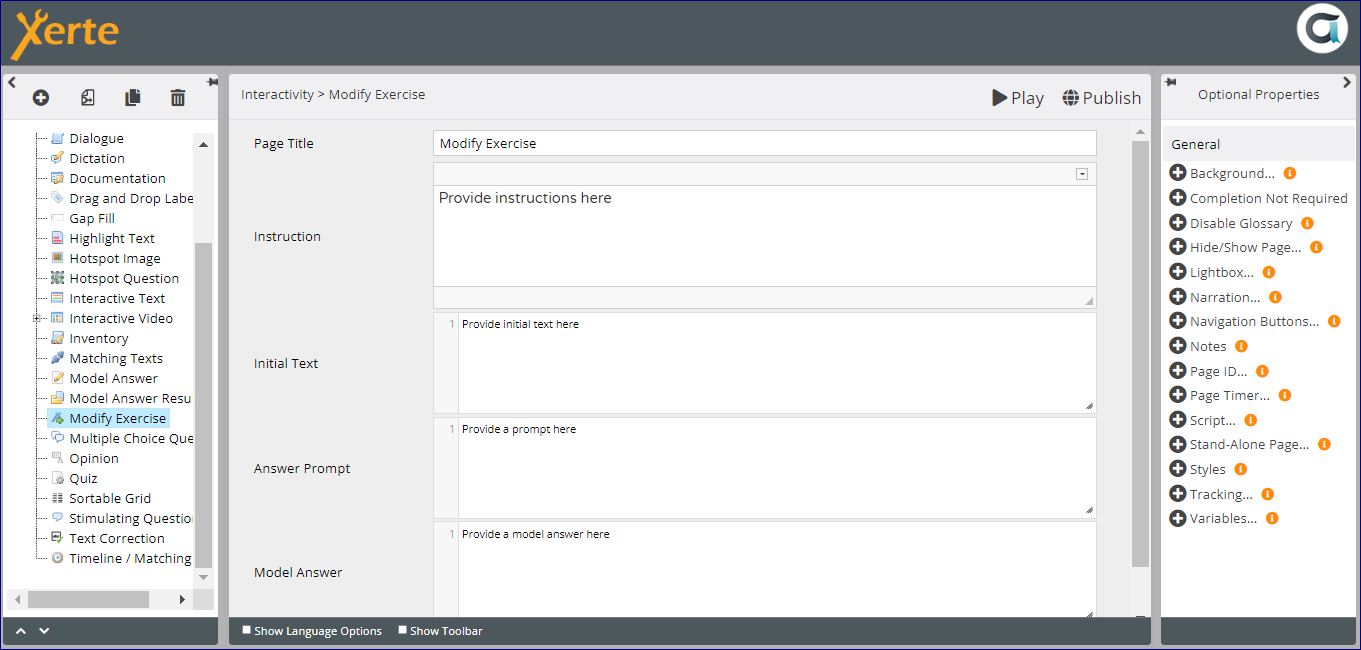This screenshot has width=1361, height=650.
Task: Click into the Page Title field
Action: pyautogui.click(x=764, y=143)
